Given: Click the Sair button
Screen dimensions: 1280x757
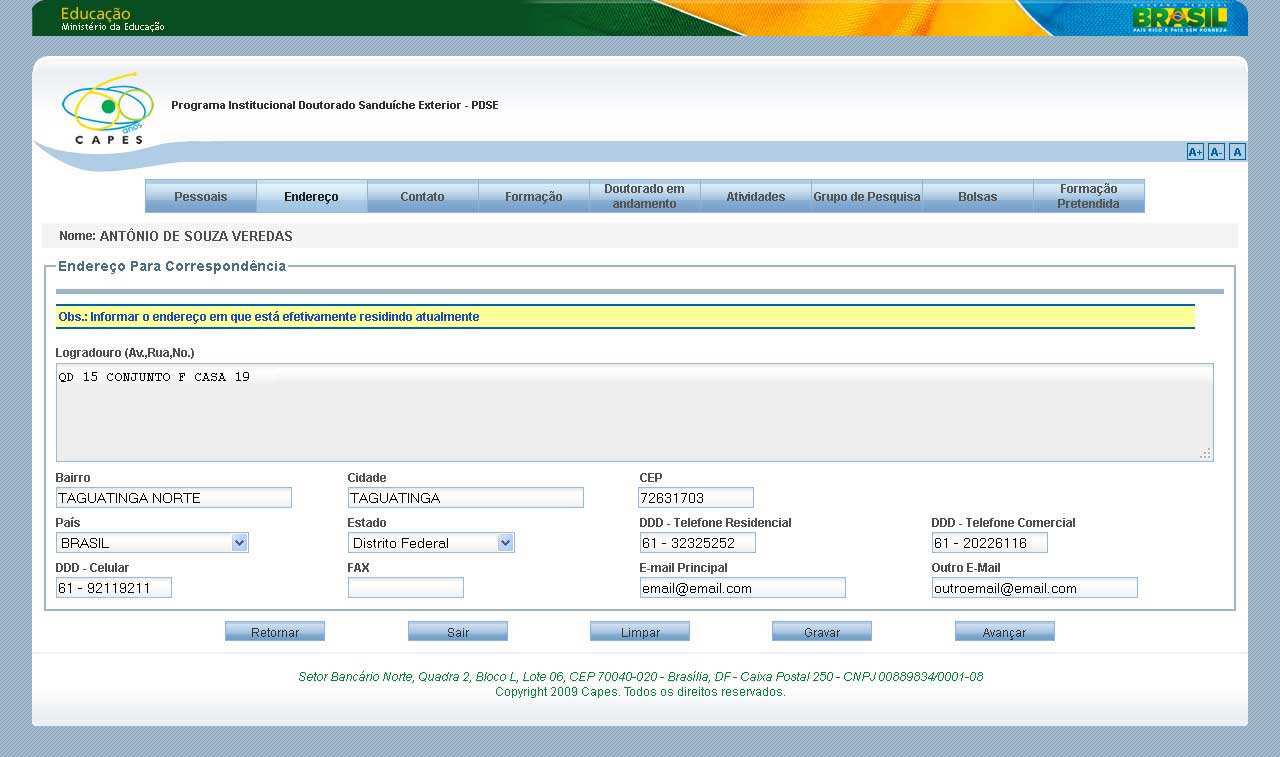Looking at the screenshot, I should pos(458,632).
